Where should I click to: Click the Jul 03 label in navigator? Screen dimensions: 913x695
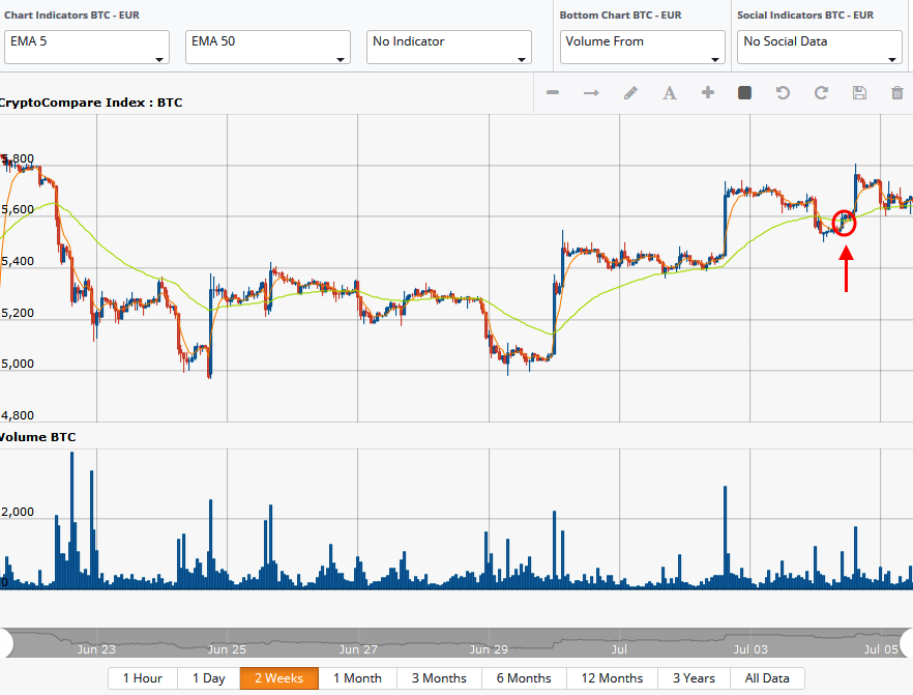(751, 649)
